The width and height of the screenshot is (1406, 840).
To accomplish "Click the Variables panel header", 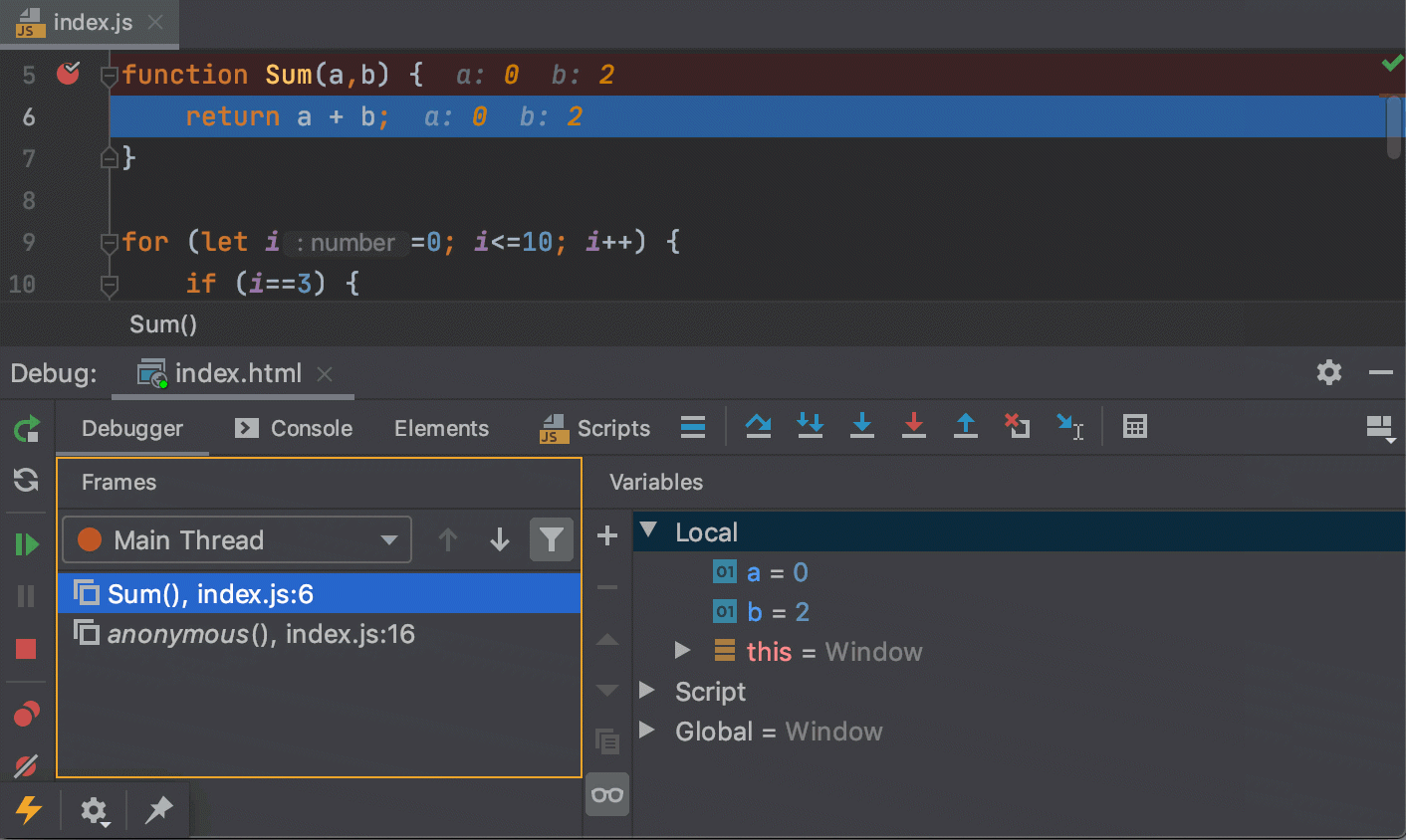I will (x=656, y=483).
